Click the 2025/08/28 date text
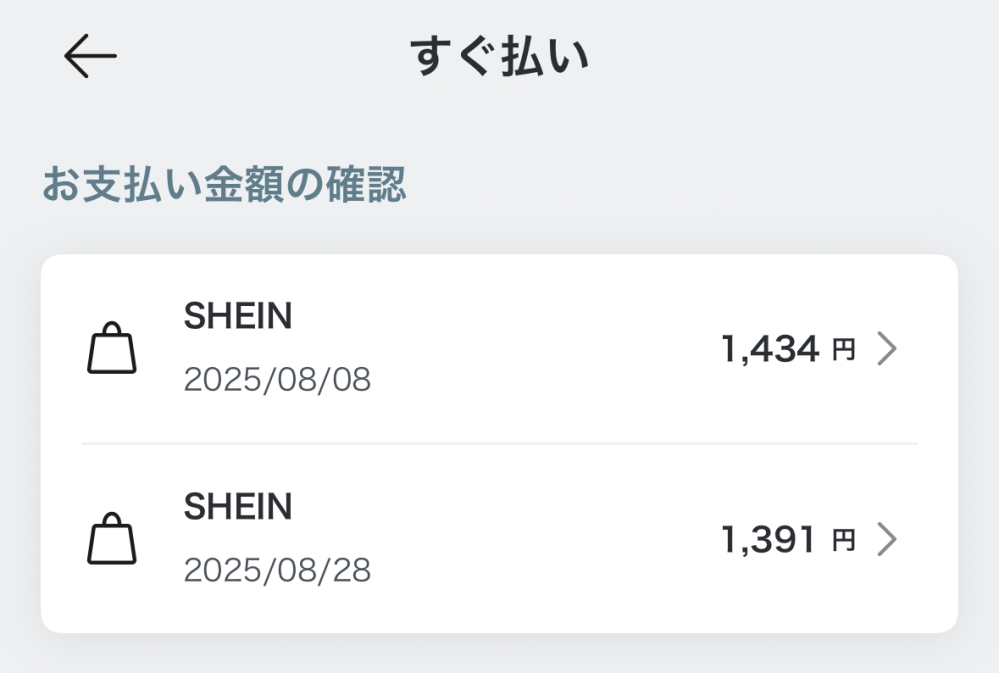This screenshot has width=999, height=673. [x=277, y=571]
